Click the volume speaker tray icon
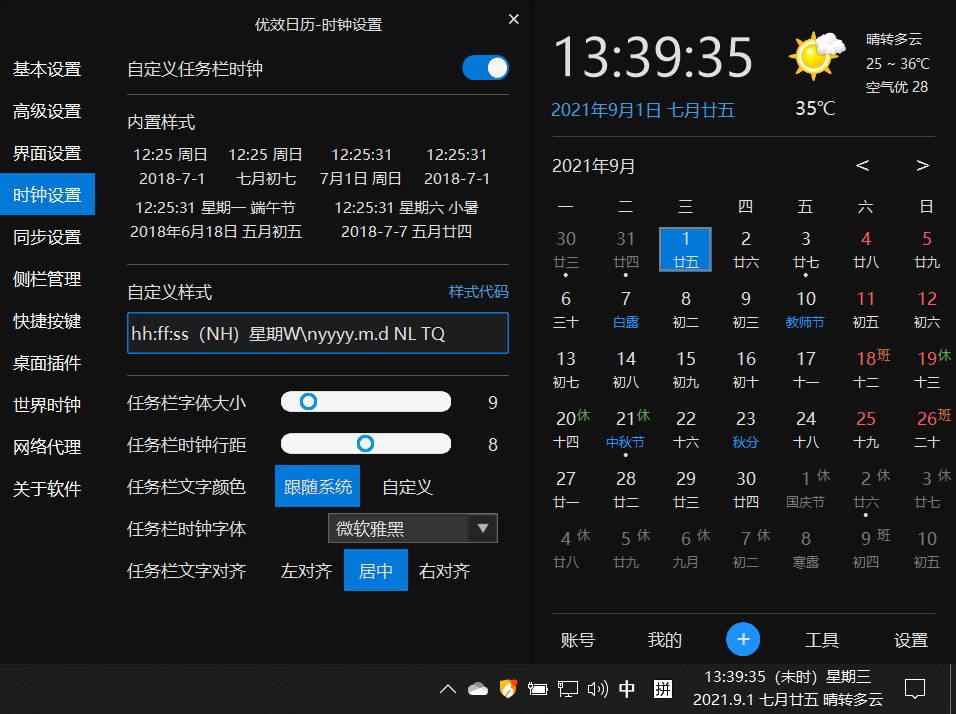This screenshot has width=956, height=714. click(597, 689)
